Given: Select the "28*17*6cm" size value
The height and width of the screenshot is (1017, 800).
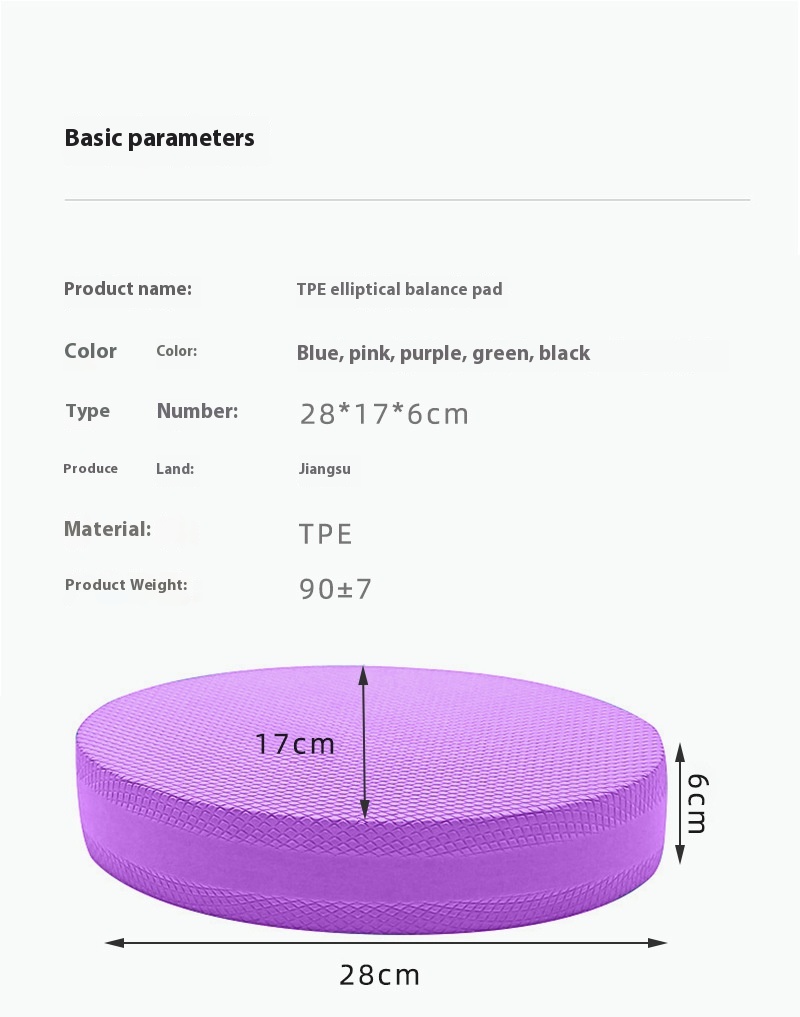Looking at the screenshot, I should pos(384,414).
